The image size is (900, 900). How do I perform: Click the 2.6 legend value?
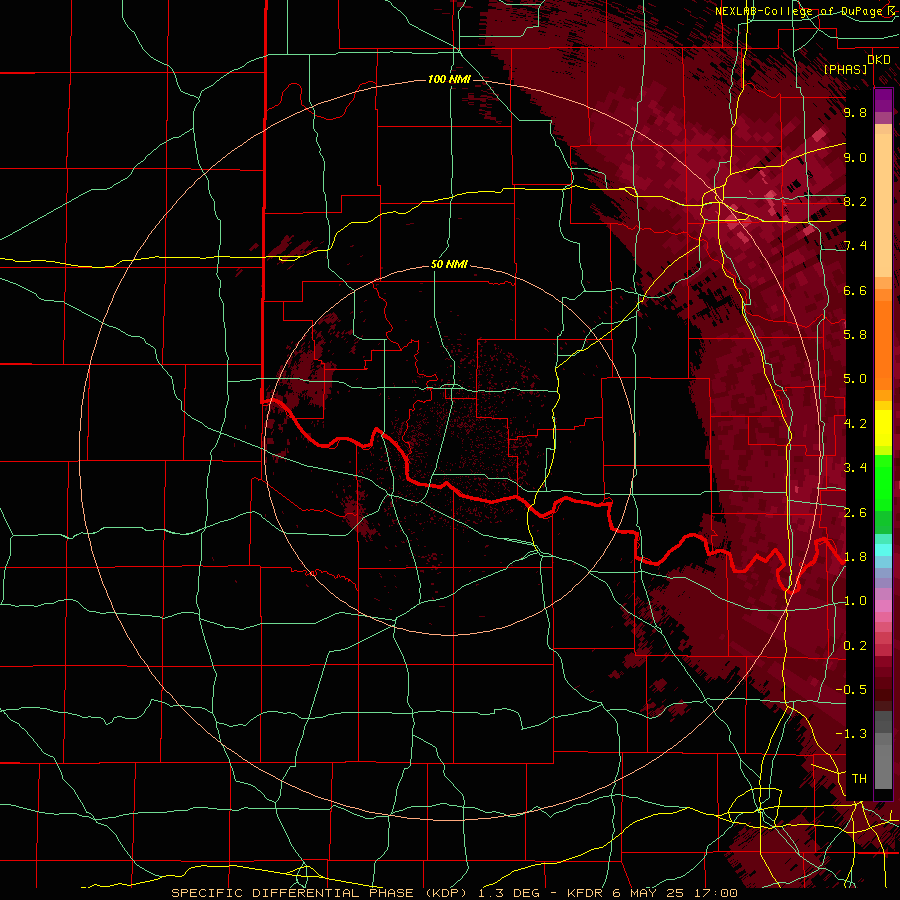[855, 513]
